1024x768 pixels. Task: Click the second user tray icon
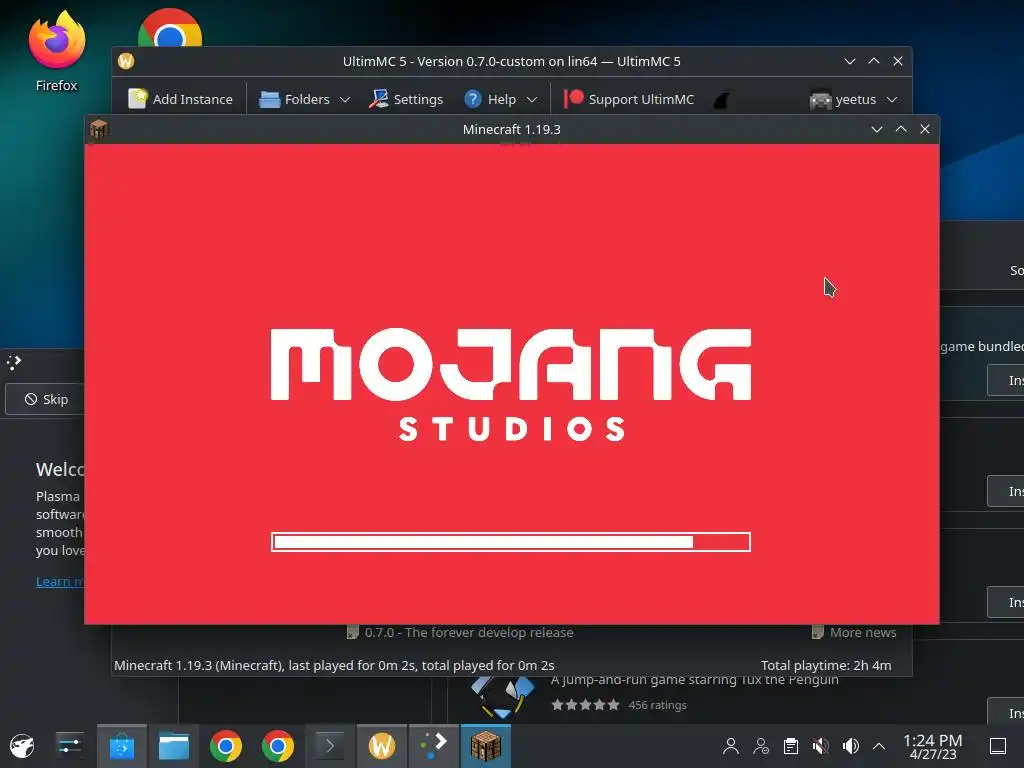click(x=761, y=746)
